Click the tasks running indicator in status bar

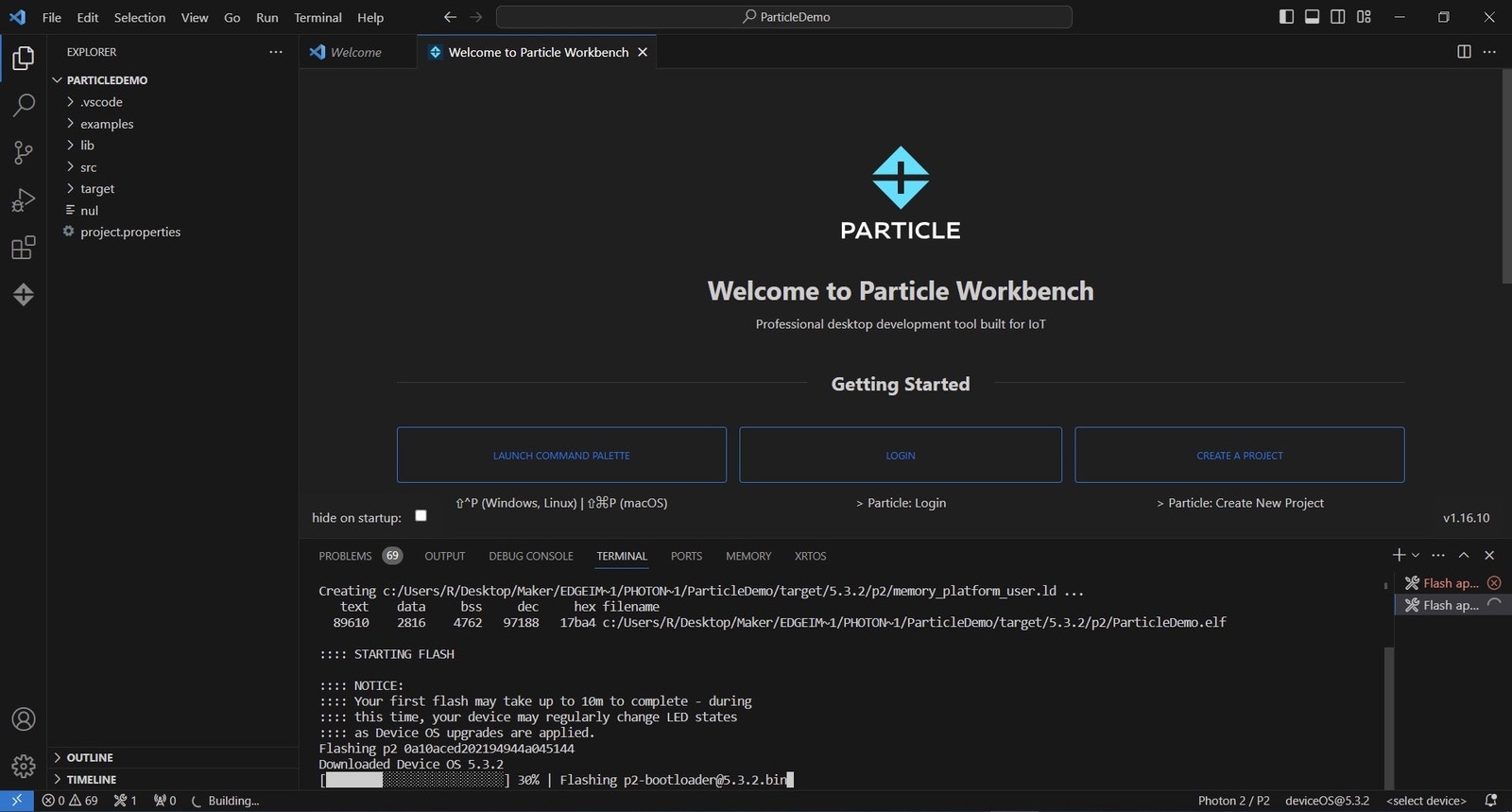[126, 801]
